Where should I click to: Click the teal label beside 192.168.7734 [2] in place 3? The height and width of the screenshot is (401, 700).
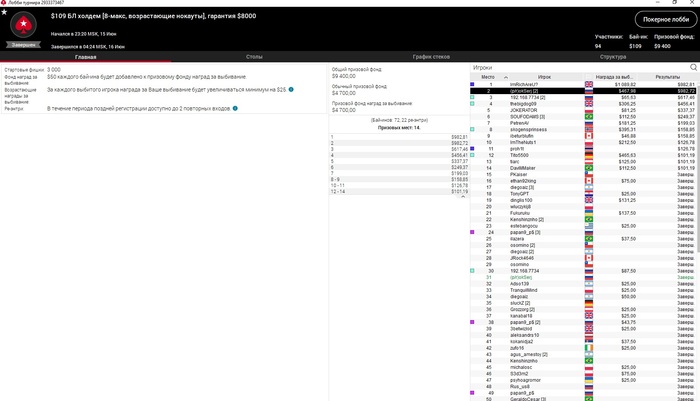(472, 97)
